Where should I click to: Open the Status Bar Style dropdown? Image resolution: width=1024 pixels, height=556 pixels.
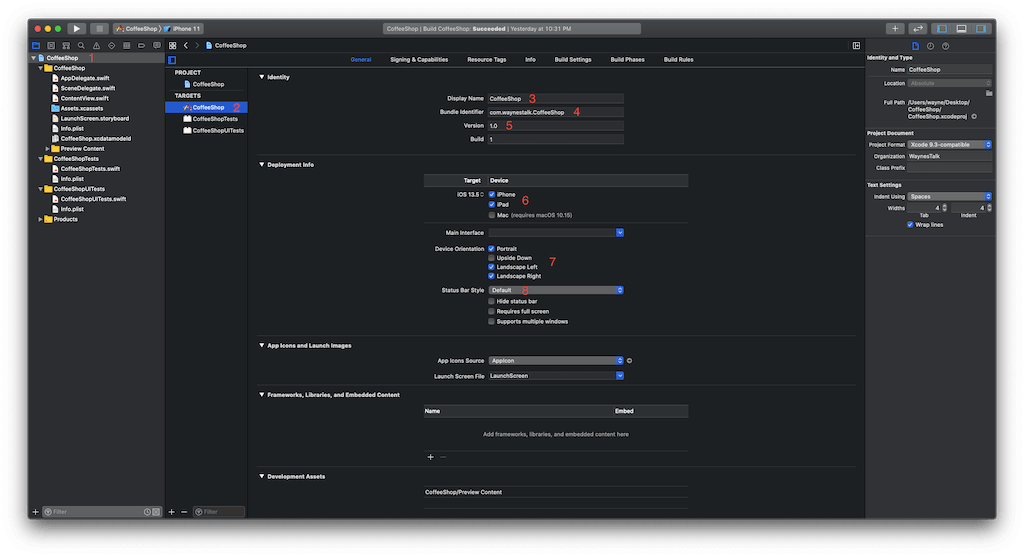pyautogui.click(x=556, y=290)
